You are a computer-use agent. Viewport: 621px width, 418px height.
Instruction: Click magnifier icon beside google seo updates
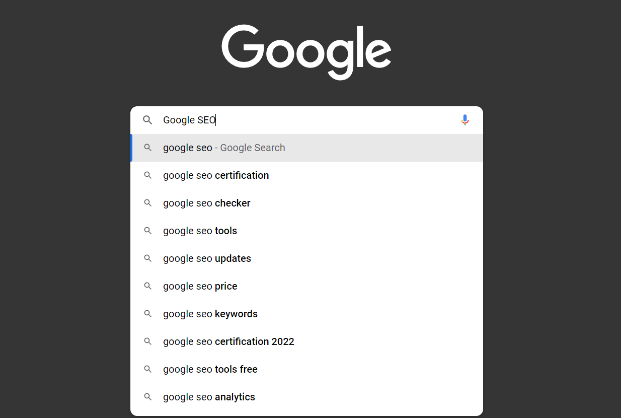pos(147,258)
